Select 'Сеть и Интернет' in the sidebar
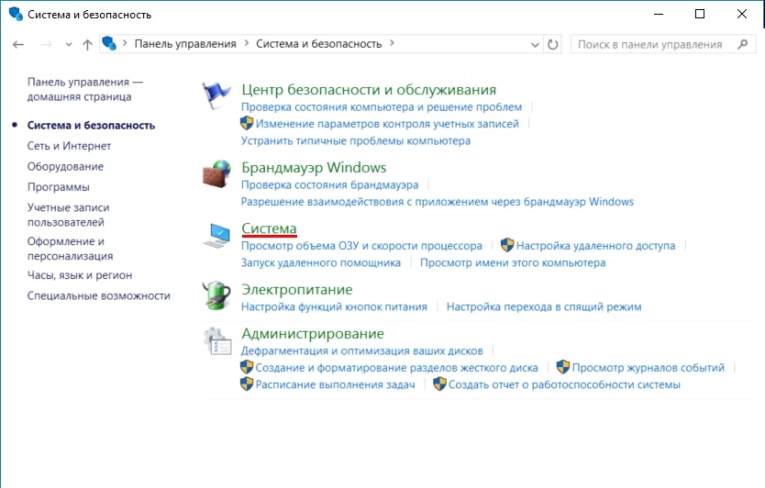765x488 pixels. (x=69, y=146)
